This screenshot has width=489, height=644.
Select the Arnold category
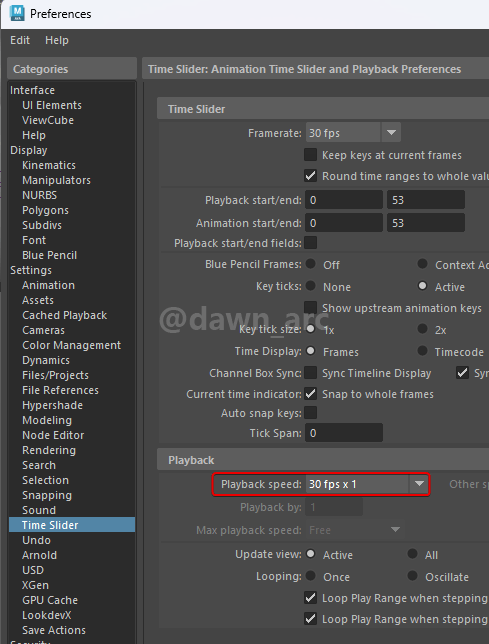pyautogui.click(x=39, y=555)
